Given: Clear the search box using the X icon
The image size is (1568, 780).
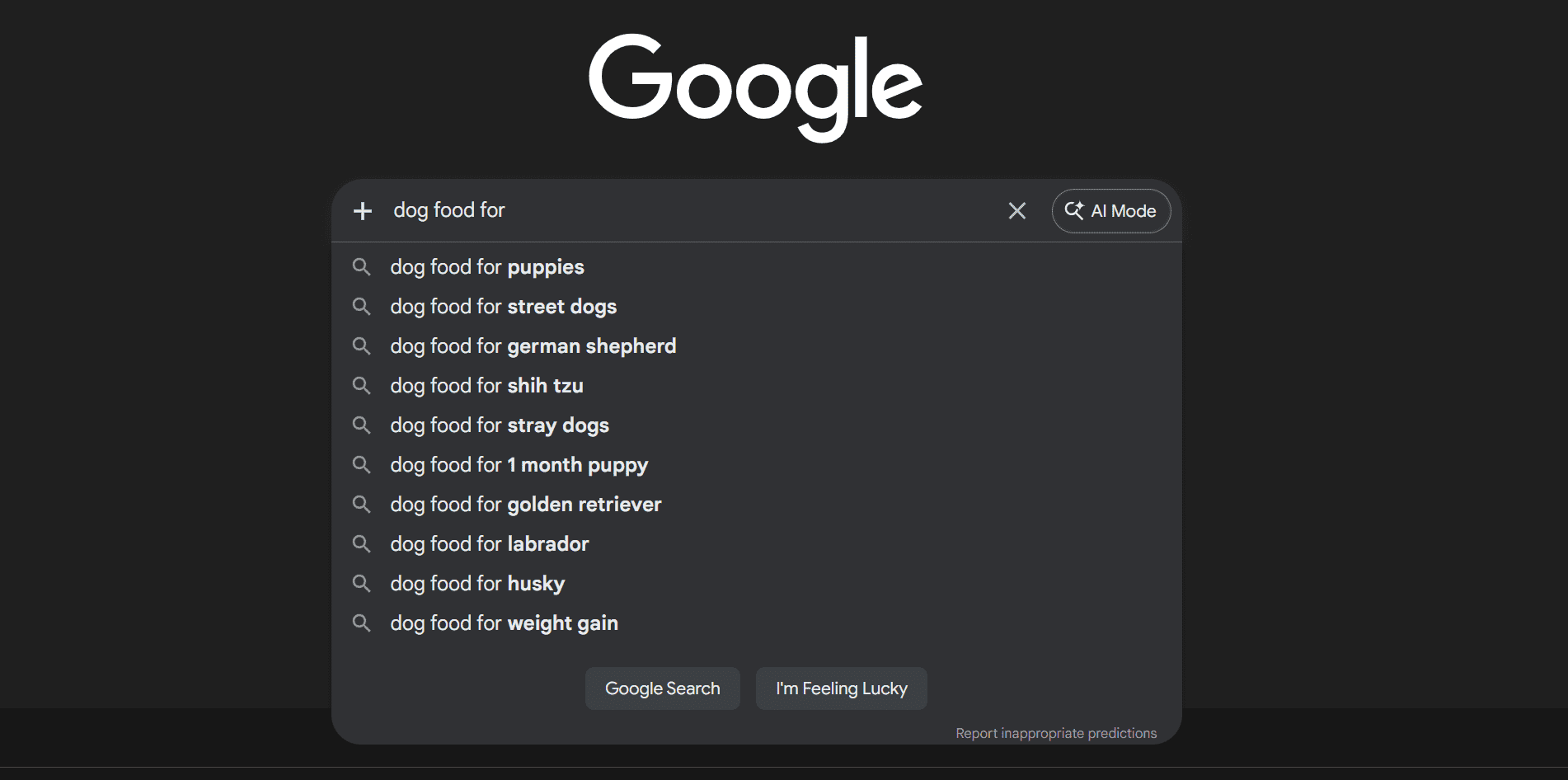Looking at the screenshot, I should pos(1016,211).
